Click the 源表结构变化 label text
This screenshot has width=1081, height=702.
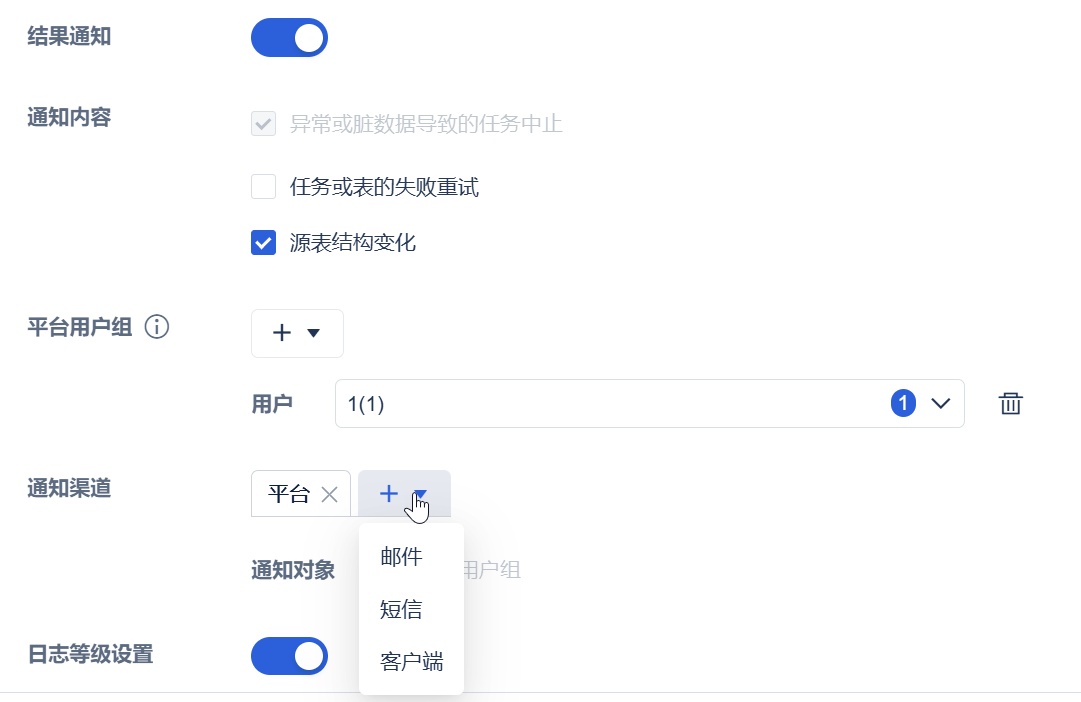click(352, 243)
